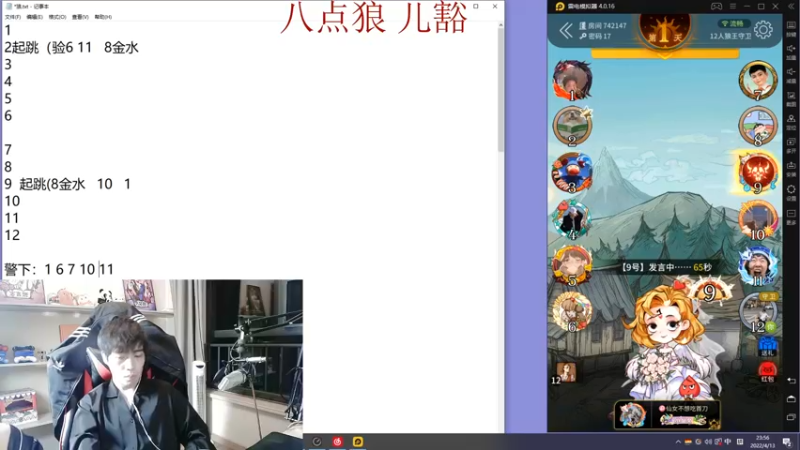
Task: Click the emulator location sidebar icon
Action: (791, 121)
